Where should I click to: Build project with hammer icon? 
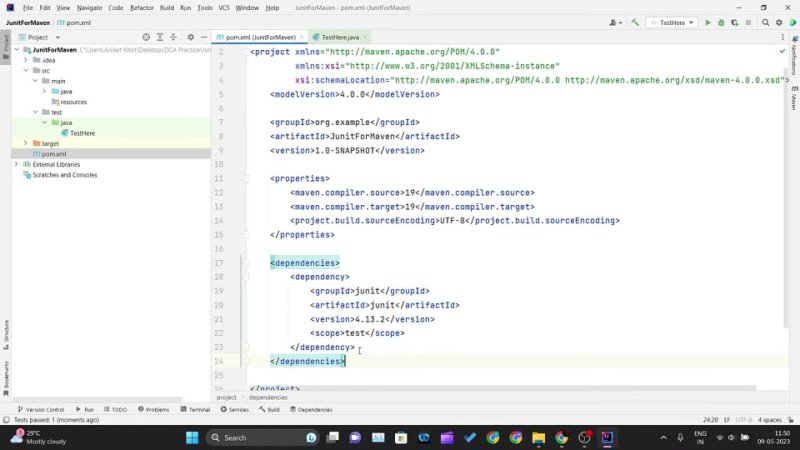(x=635, y=22)
